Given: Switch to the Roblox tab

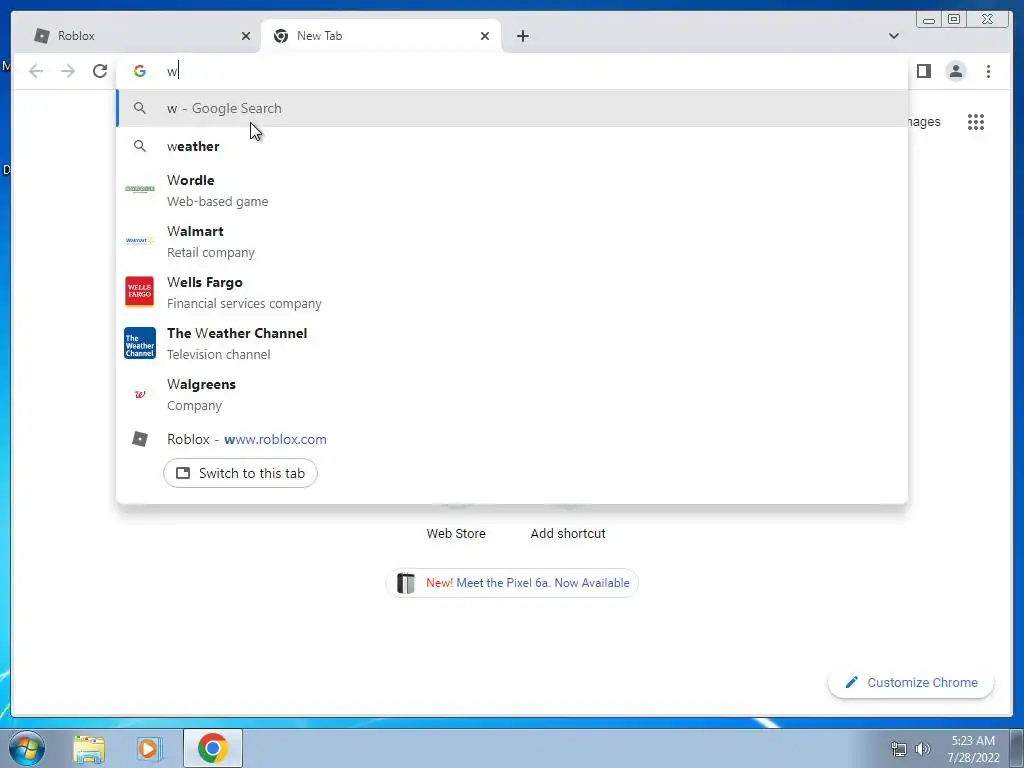Looking at the screenshot, I should pos(136,36).
